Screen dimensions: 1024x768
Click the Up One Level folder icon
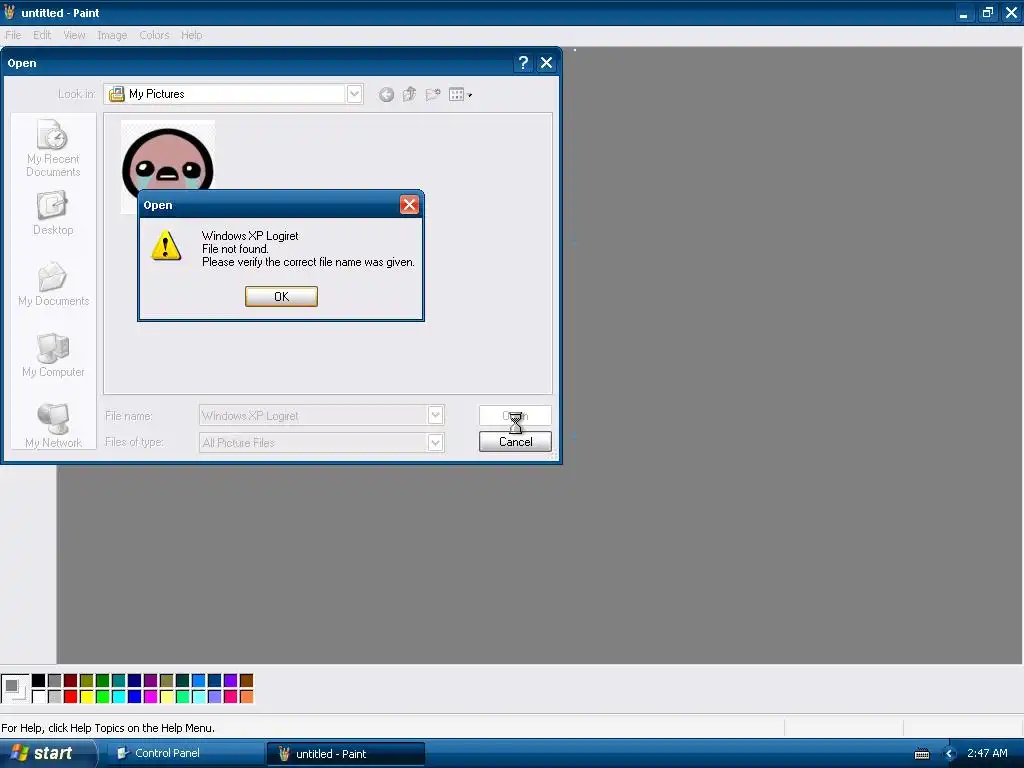[409, 95]
